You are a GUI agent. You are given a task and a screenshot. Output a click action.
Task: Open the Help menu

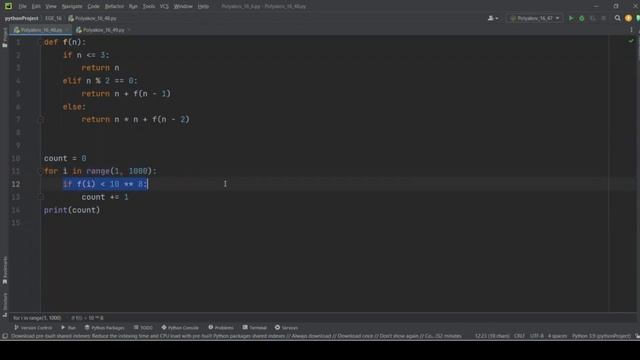pos(203,6)
